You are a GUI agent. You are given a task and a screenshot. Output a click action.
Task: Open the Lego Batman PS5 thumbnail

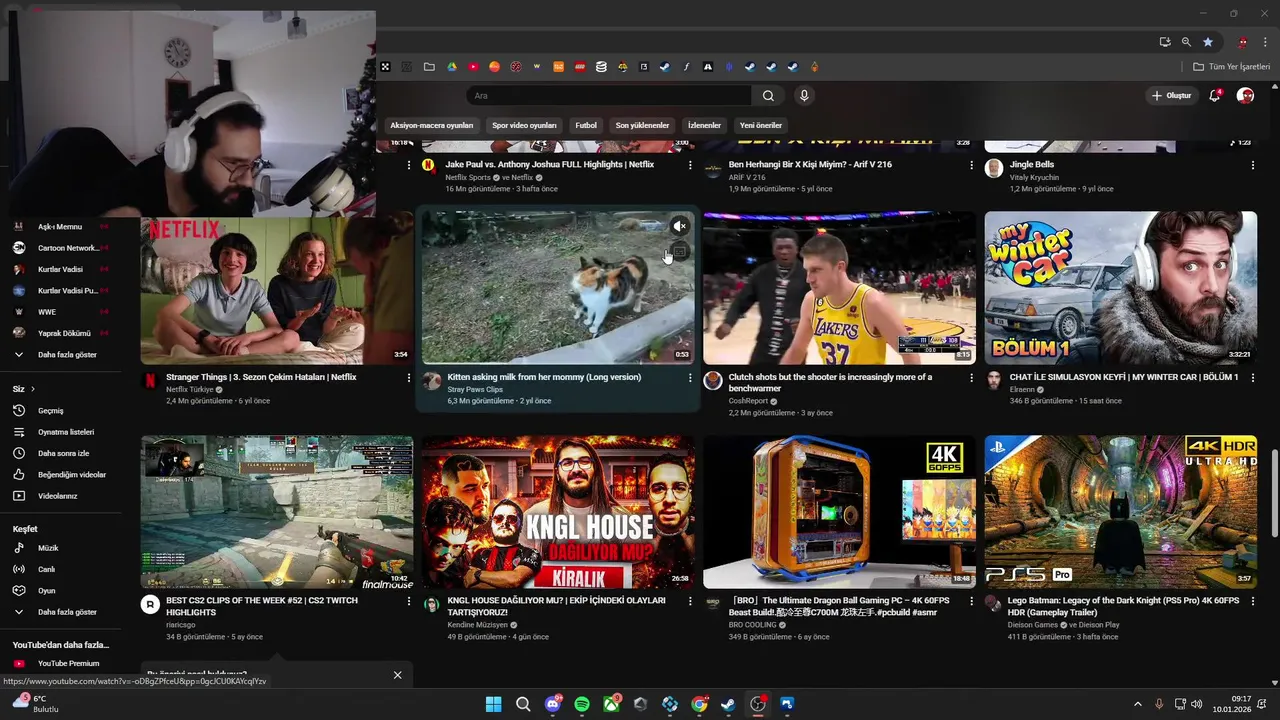[1120, 512]
